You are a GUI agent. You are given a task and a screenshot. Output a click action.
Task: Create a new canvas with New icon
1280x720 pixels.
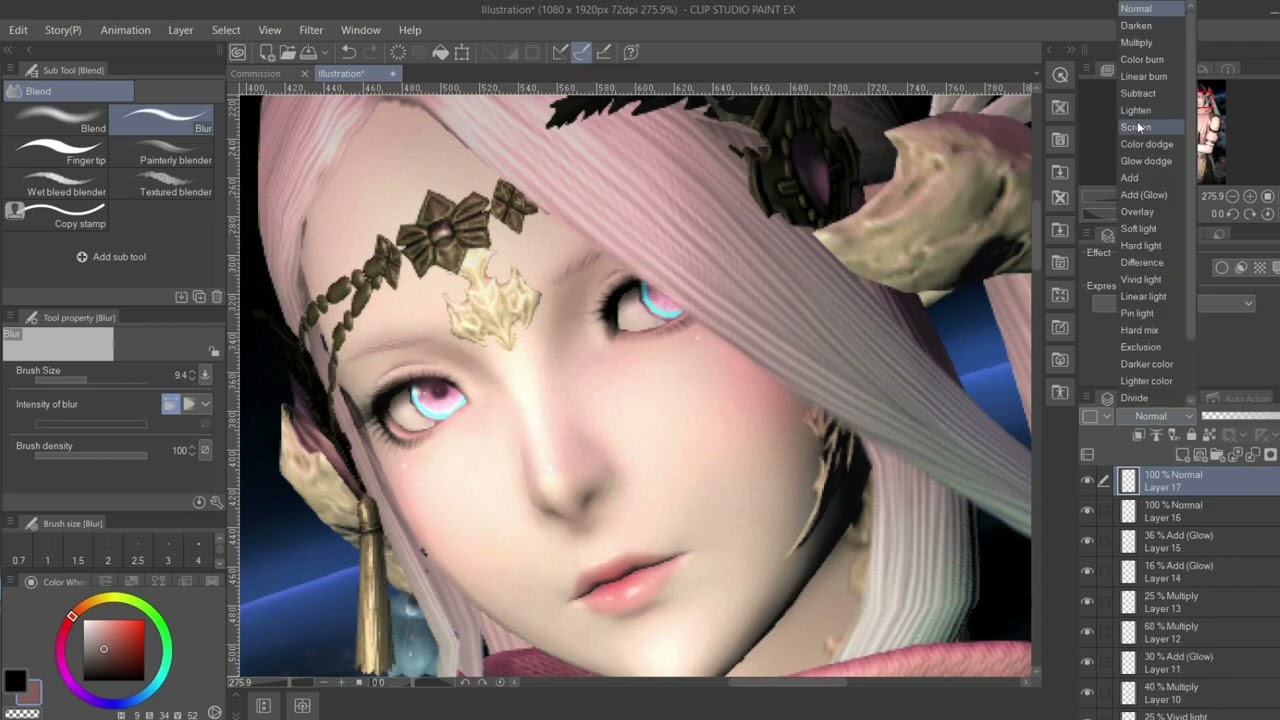pyautogui.click(x=267, y=52)
